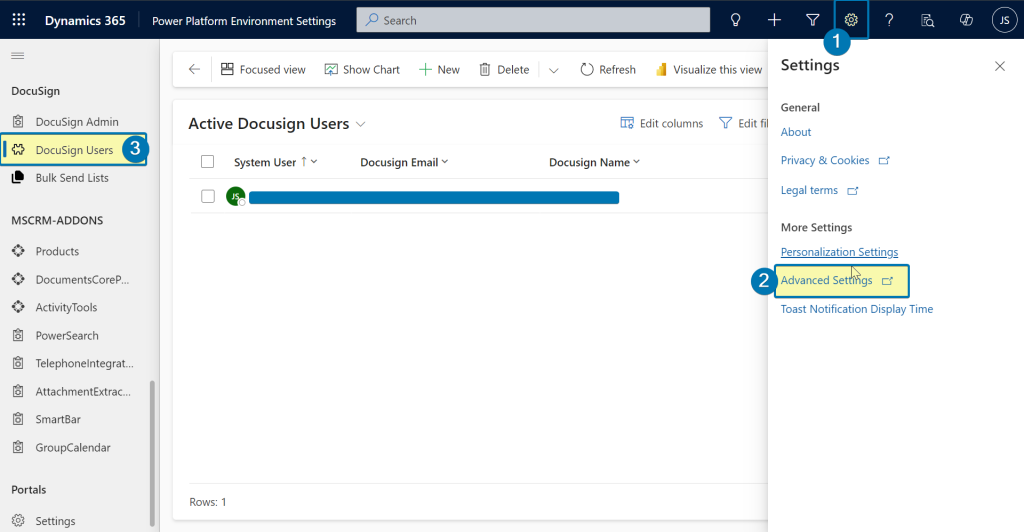Open Personalization Settings link

(839, 252)
